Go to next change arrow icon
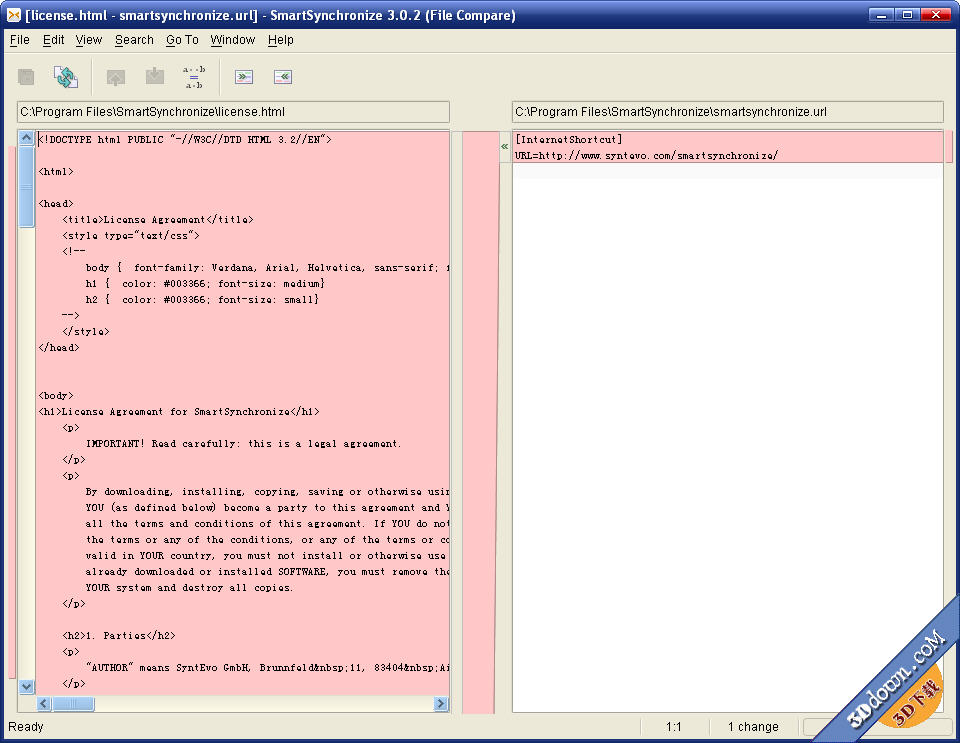This screenshot has width=960, height=743. click(x=154, y=77)
